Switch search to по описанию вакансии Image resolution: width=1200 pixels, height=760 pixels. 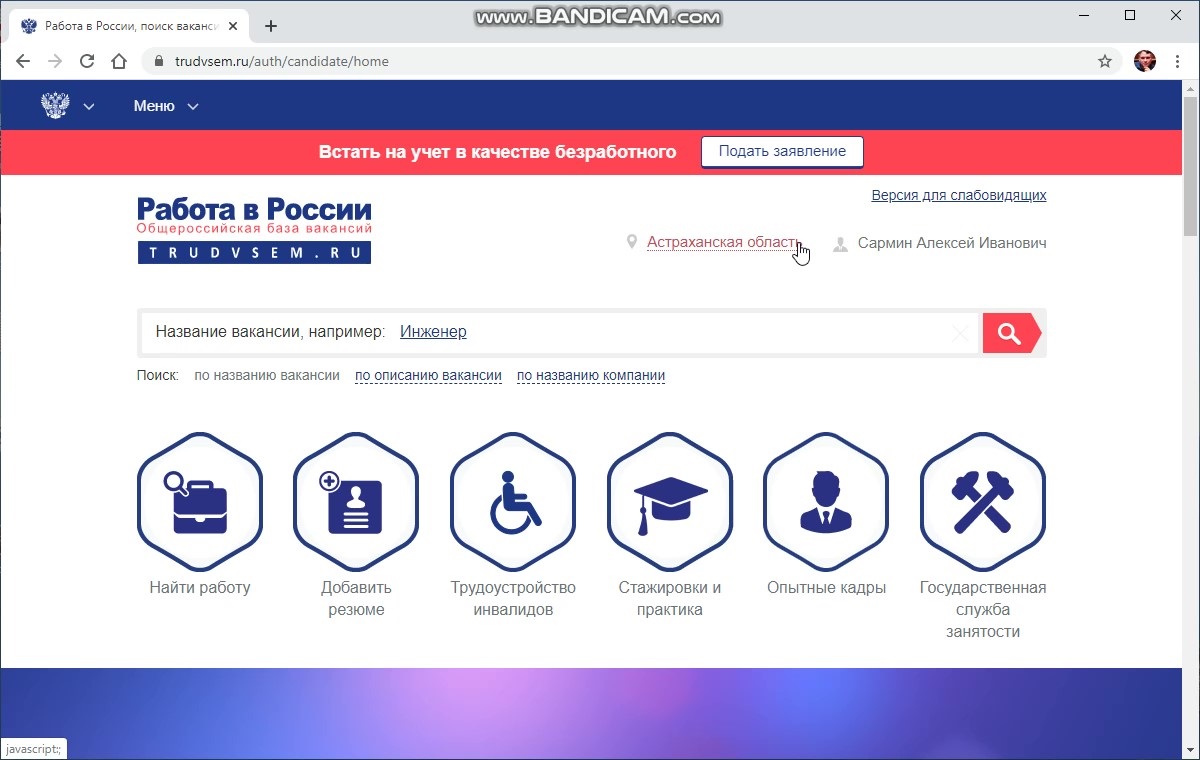[428, 376]
